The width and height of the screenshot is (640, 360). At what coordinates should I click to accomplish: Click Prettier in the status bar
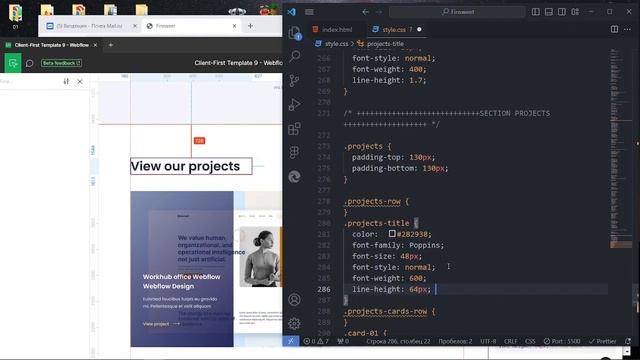coord(602,341)
